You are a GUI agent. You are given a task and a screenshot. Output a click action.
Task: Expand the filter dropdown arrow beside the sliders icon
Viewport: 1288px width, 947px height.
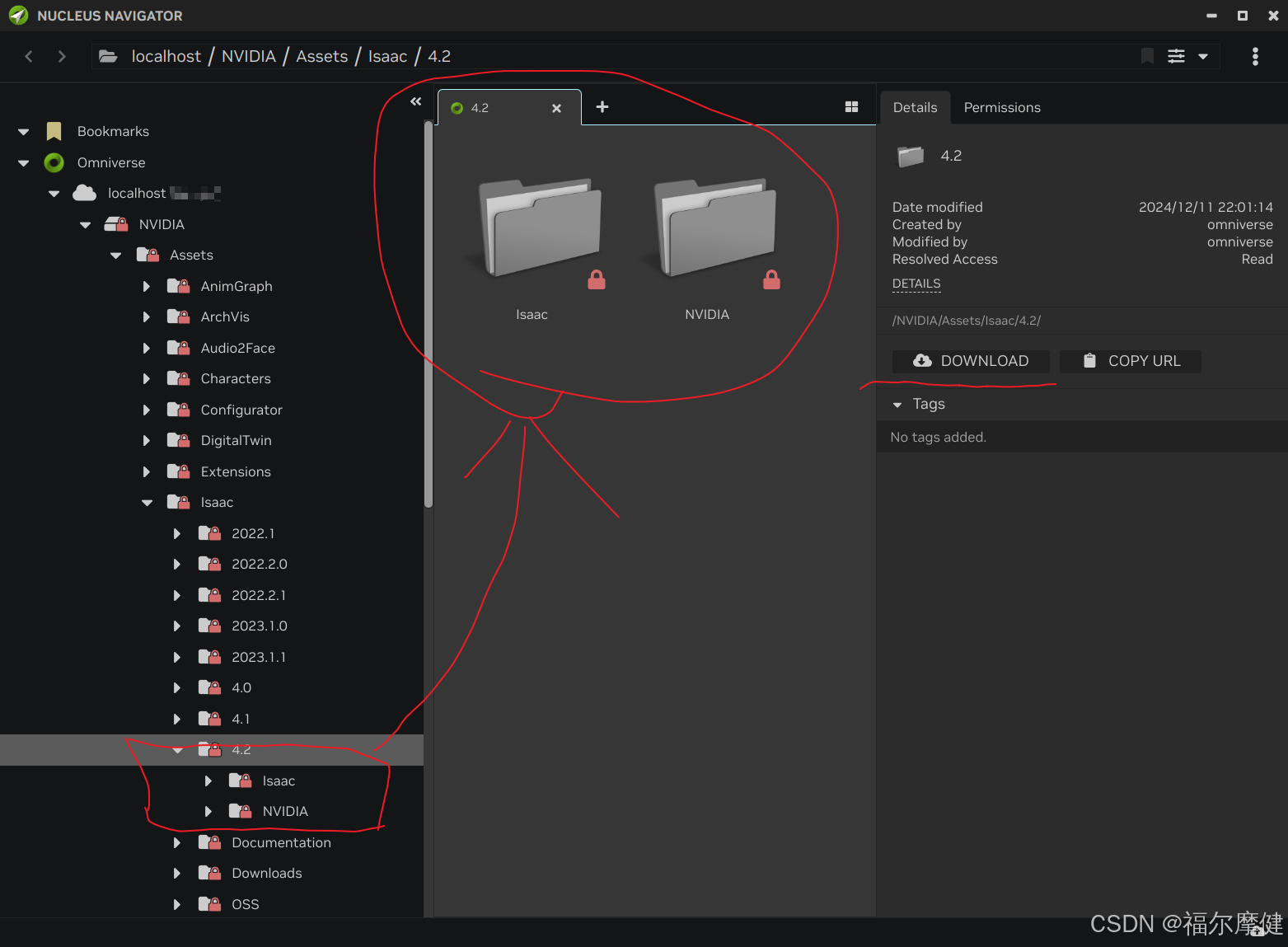click(1201, 56)
